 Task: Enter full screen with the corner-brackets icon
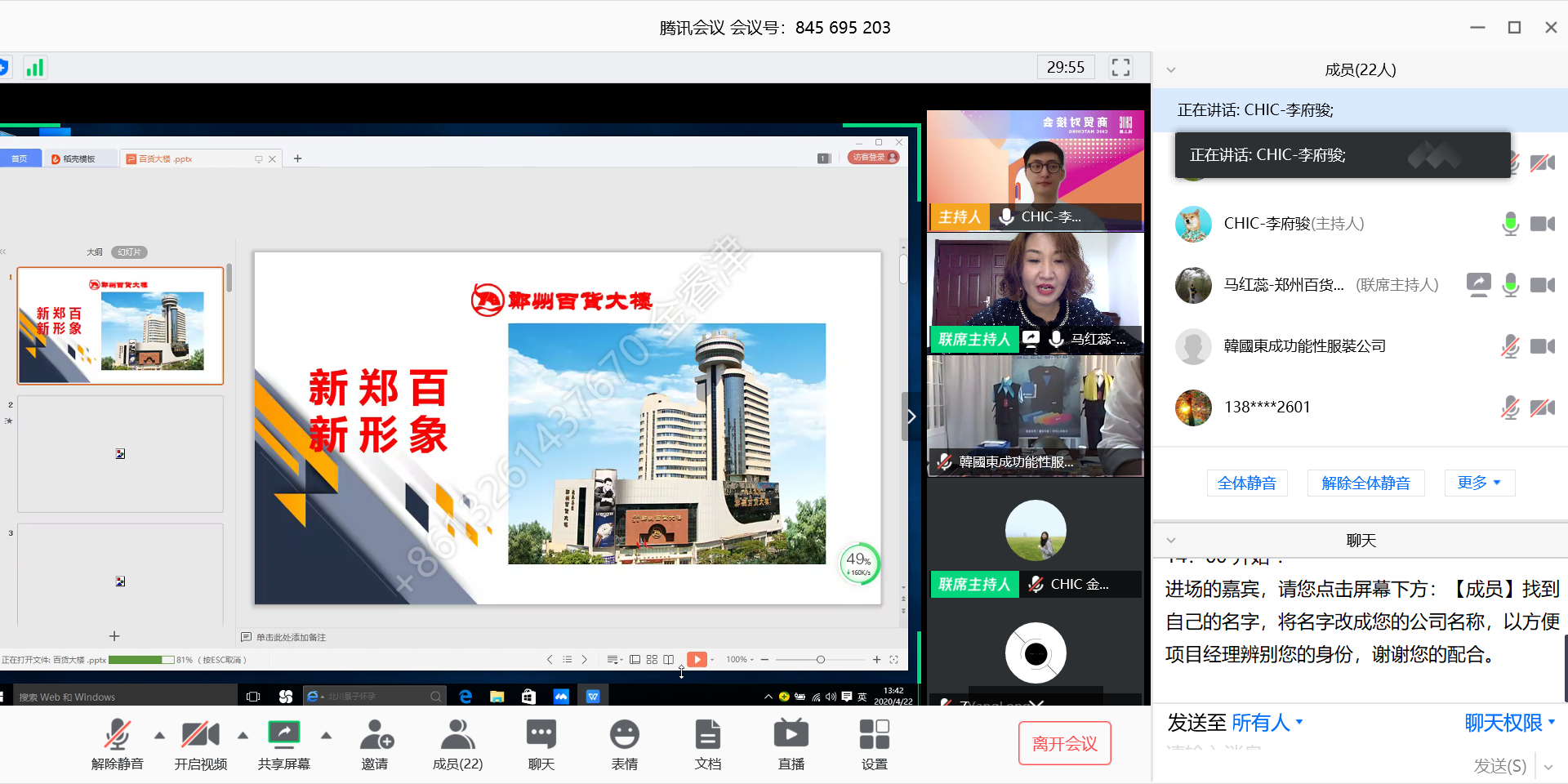pyautogui.click(x=1120, y=67)
